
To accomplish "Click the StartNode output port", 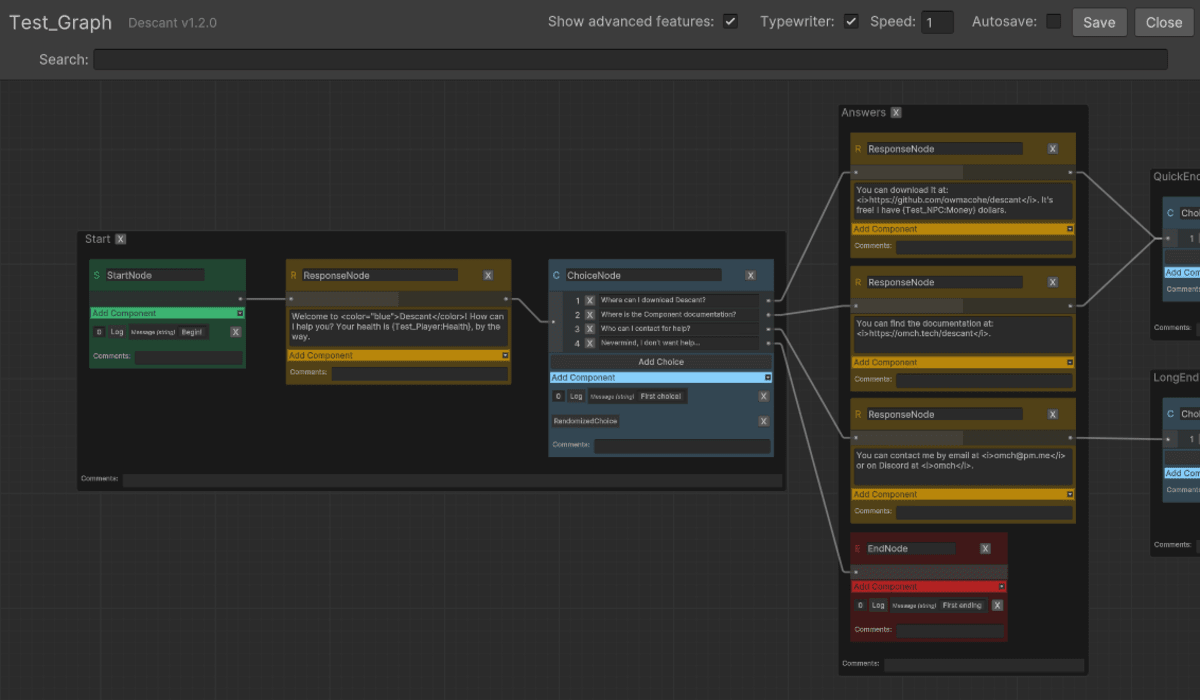I will [240, 298].
